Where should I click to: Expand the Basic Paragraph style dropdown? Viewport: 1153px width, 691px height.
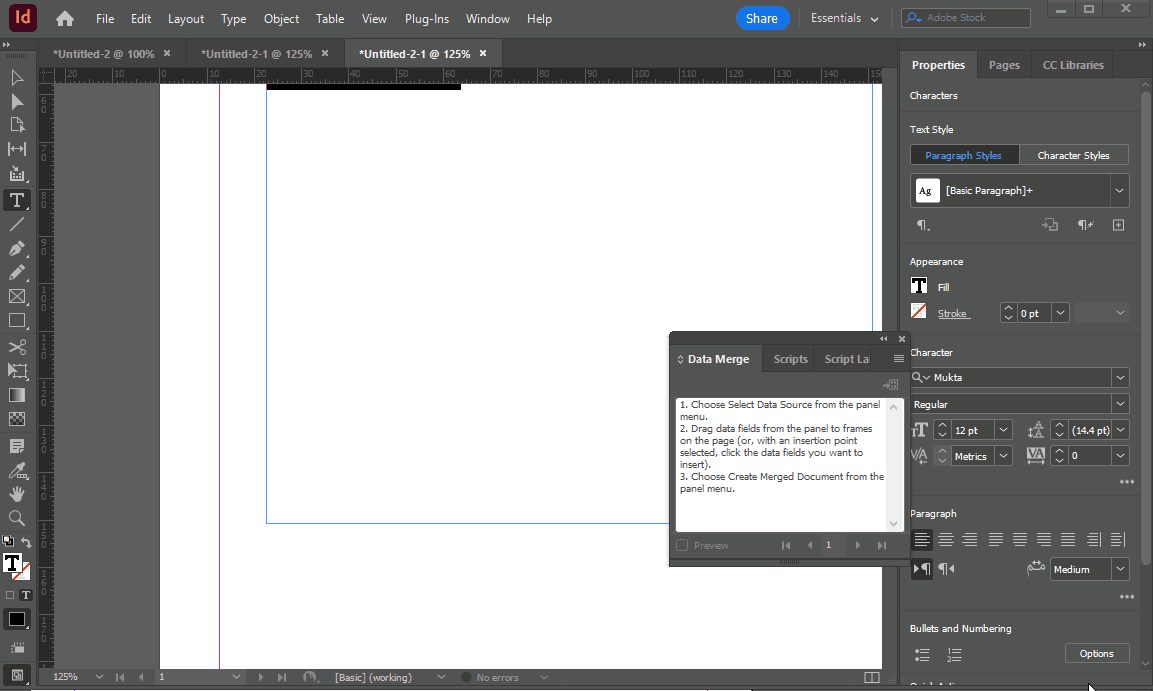1119,190
